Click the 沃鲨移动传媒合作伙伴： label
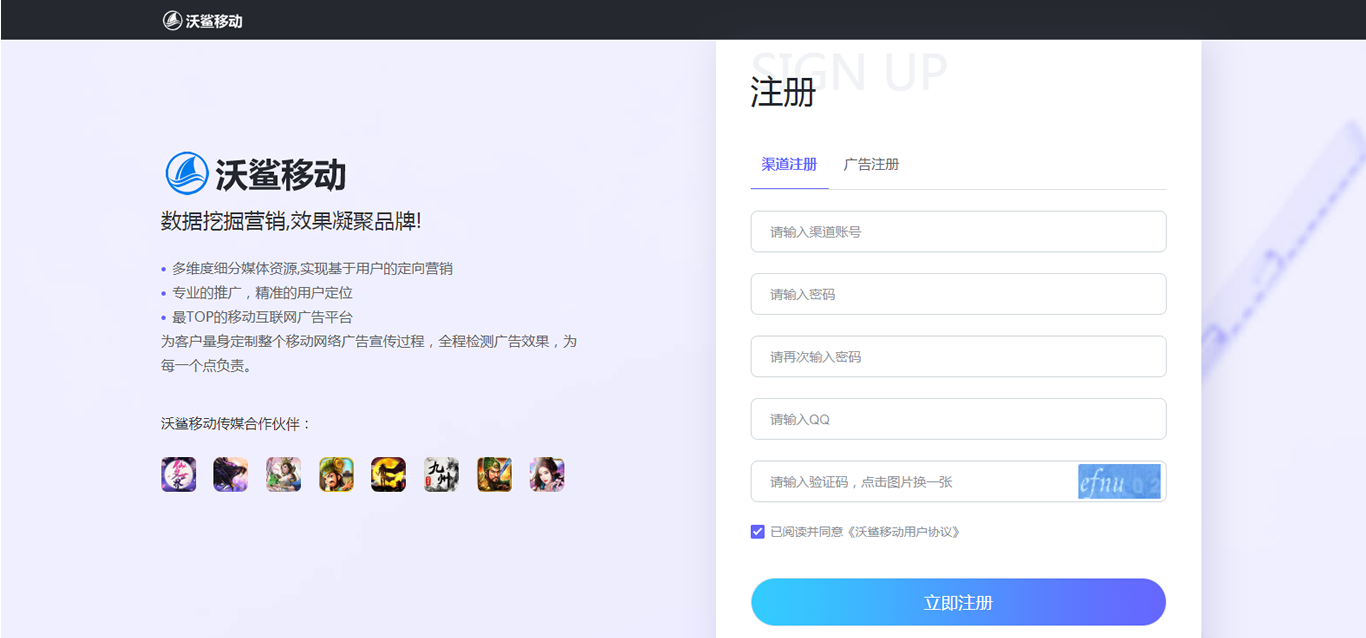The height and width of the screenshot is (638, 1366). pyautogui.click(x=237, y=424)
